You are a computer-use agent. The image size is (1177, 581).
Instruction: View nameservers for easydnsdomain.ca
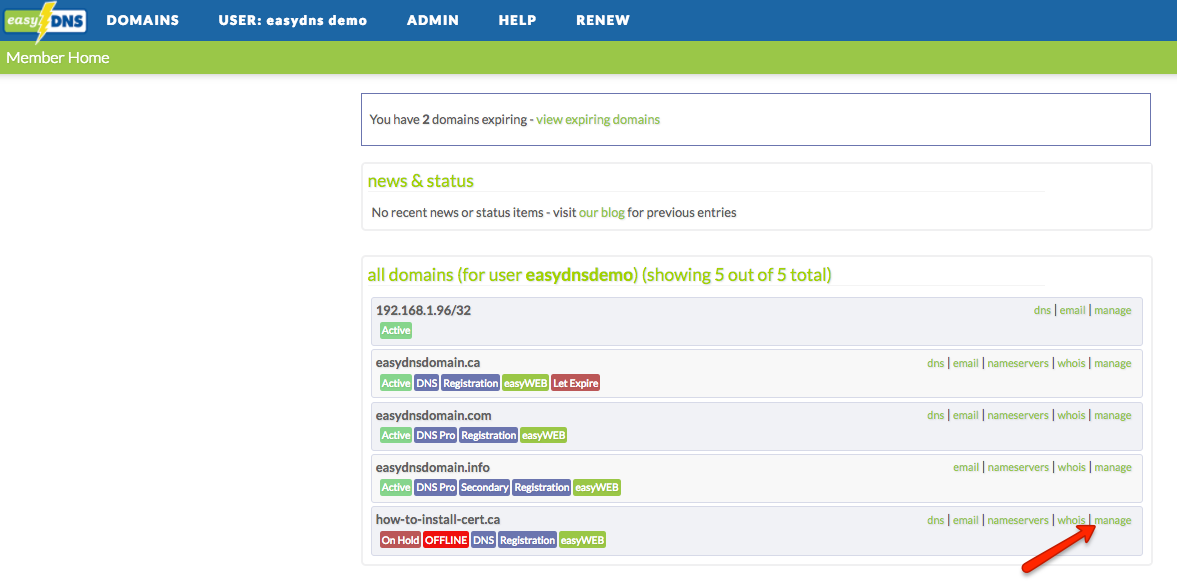point(1018,363)
